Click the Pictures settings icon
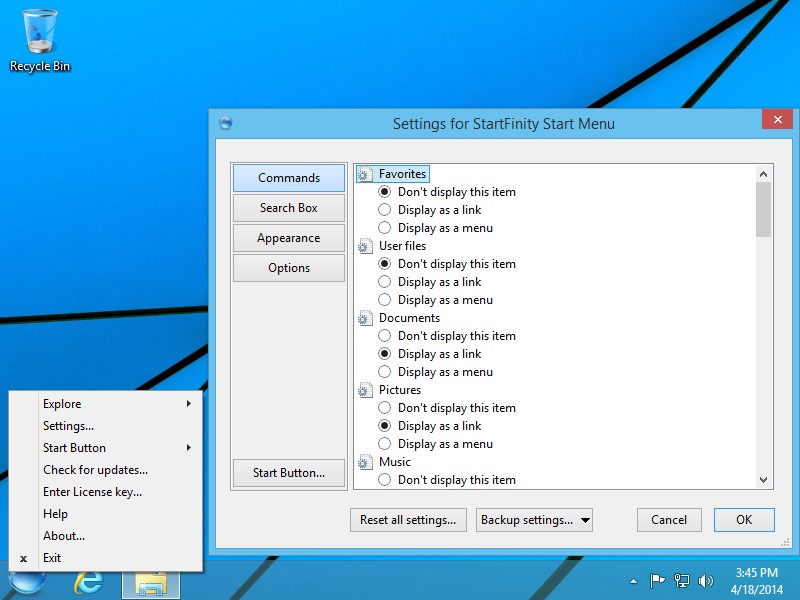 (x=365, y=390)
